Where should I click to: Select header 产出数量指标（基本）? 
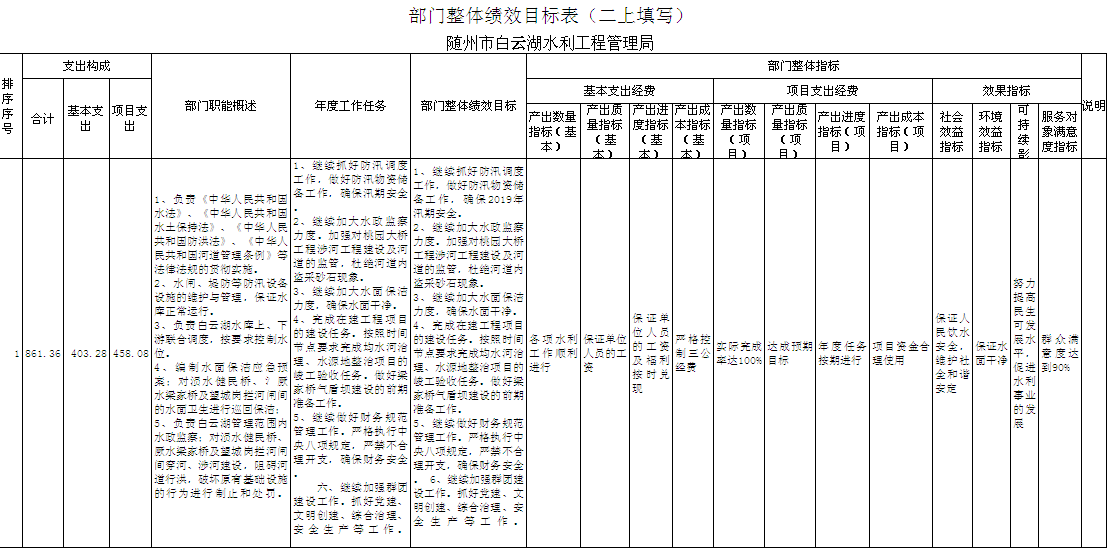[553, 130]
